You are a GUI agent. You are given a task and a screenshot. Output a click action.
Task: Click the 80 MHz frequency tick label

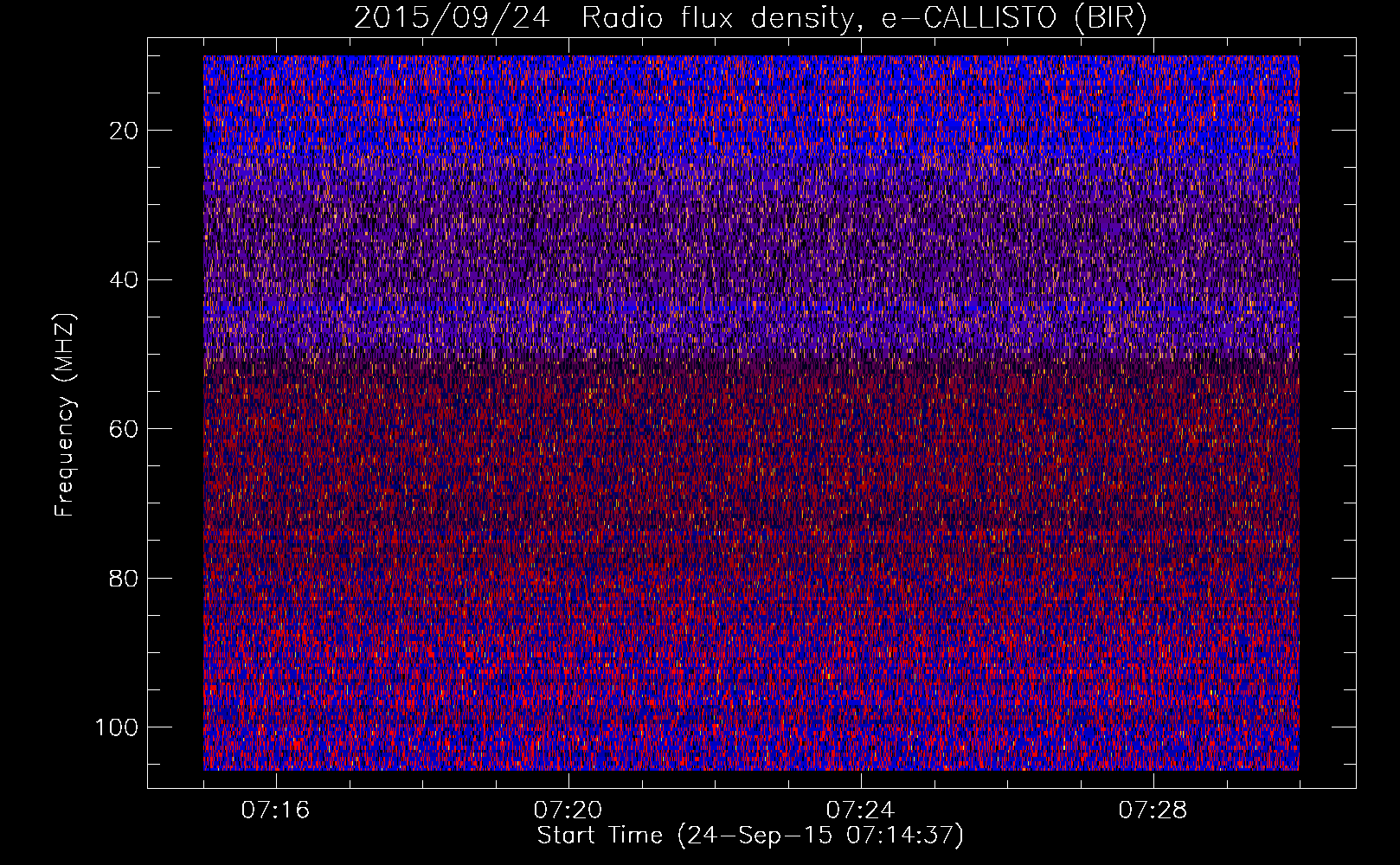point(125,578)
